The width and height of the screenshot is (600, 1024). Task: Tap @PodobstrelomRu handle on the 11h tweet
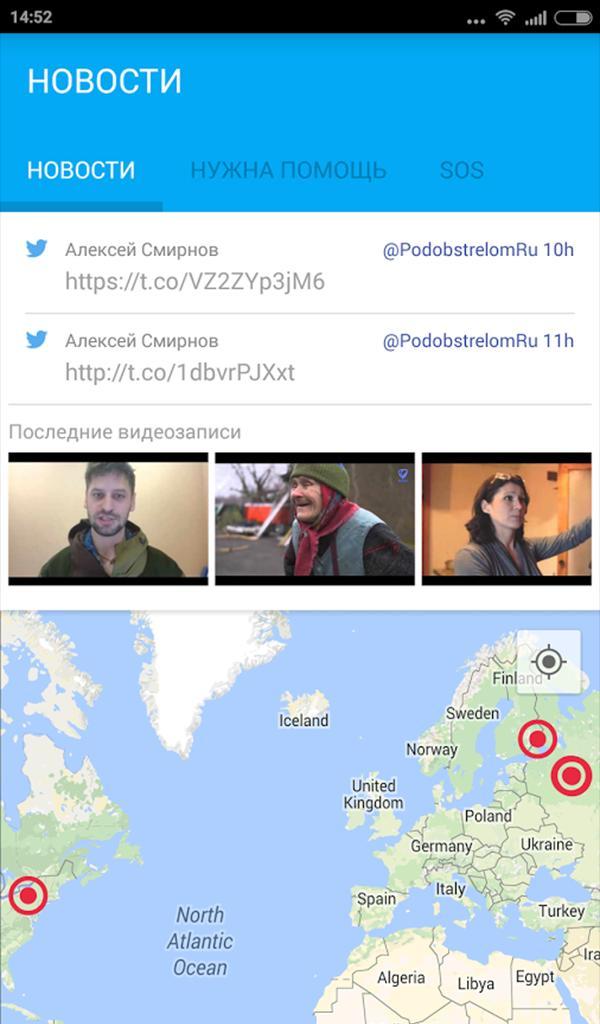pyautogui.click(x=460, y=341)
